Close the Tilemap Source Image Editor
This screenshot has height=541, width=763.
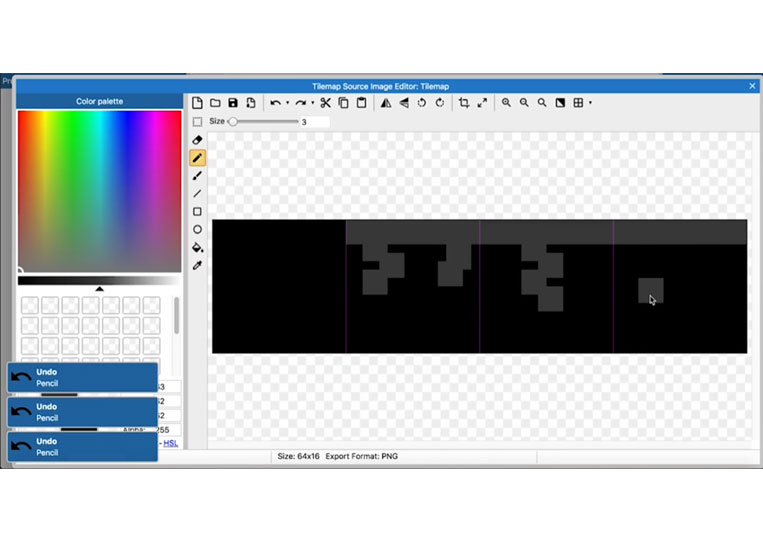click(x=752, y=86)
